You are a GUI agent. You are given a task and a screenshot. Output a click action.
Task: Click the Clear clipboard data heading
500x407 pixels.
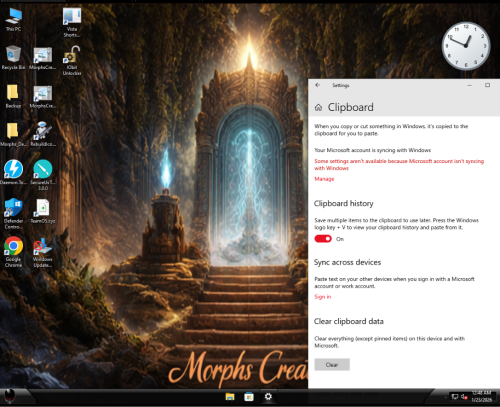click(349, 321)
